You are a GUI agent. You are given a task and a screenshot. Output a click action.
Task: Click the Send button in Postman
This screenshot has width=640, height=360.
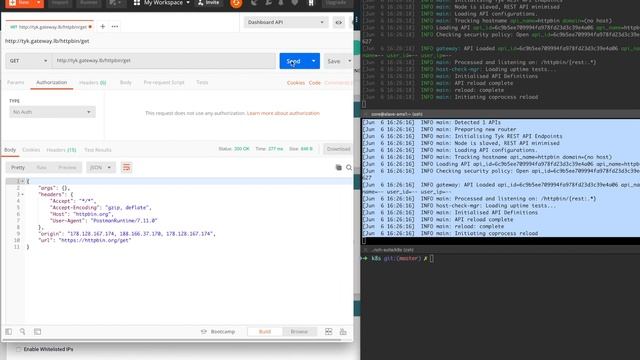pos(293,61)
